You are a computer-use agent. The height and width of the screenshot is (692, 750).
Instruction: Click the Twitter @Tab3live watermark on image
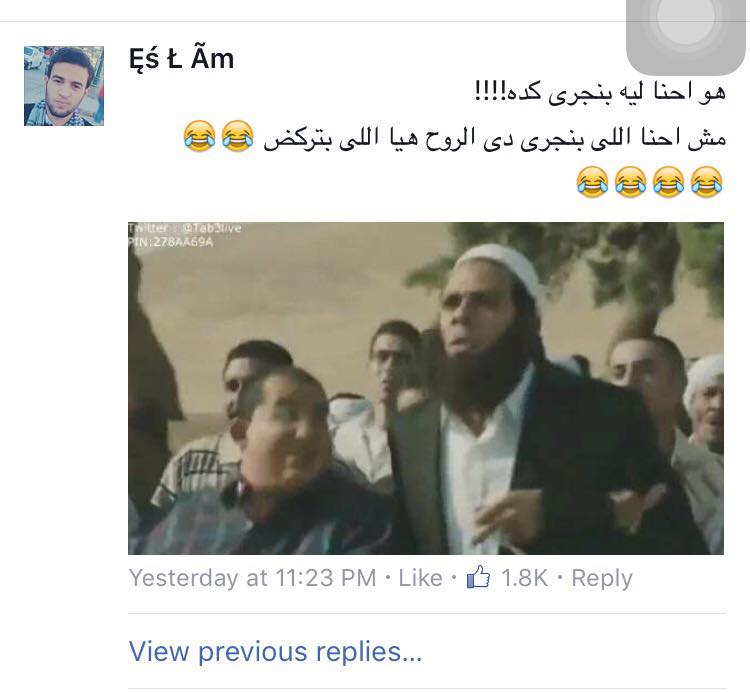click(185, 228)
